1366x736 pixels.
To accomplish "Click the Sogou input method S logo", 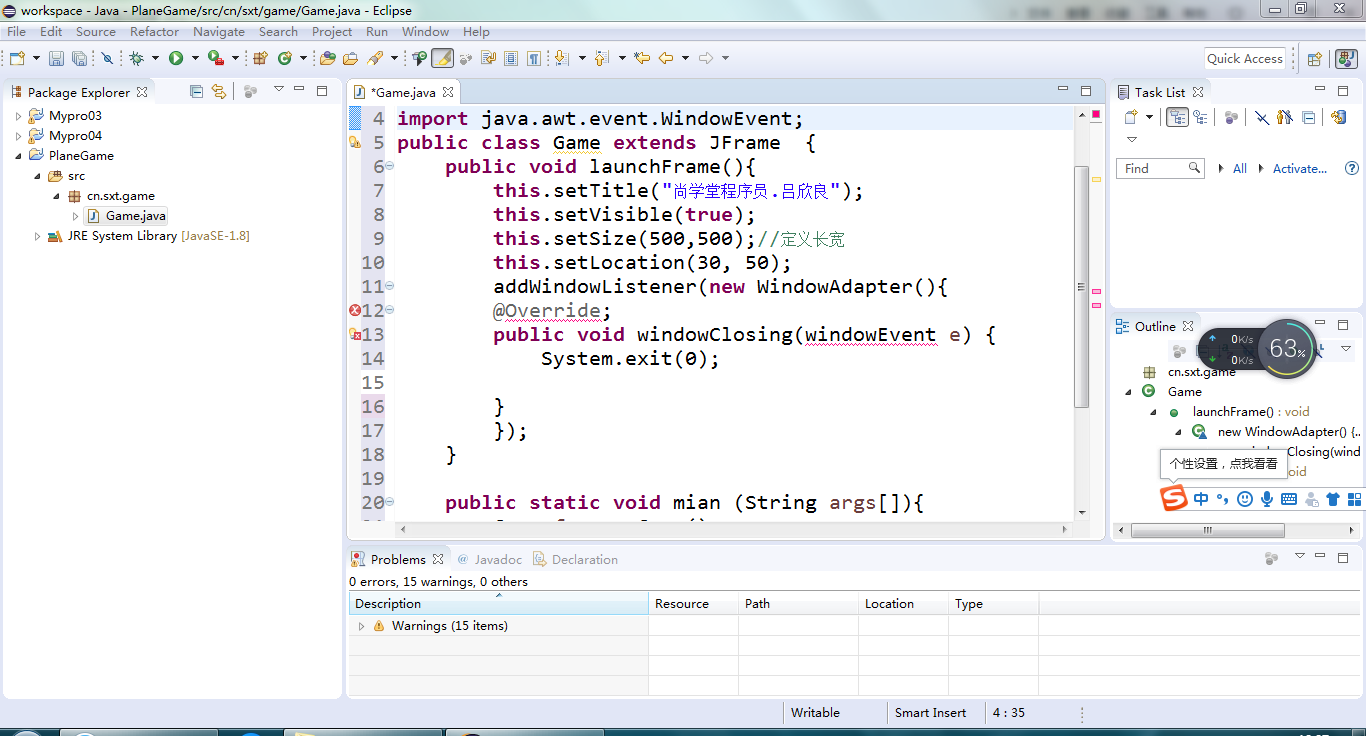I will coord(1174,498).
